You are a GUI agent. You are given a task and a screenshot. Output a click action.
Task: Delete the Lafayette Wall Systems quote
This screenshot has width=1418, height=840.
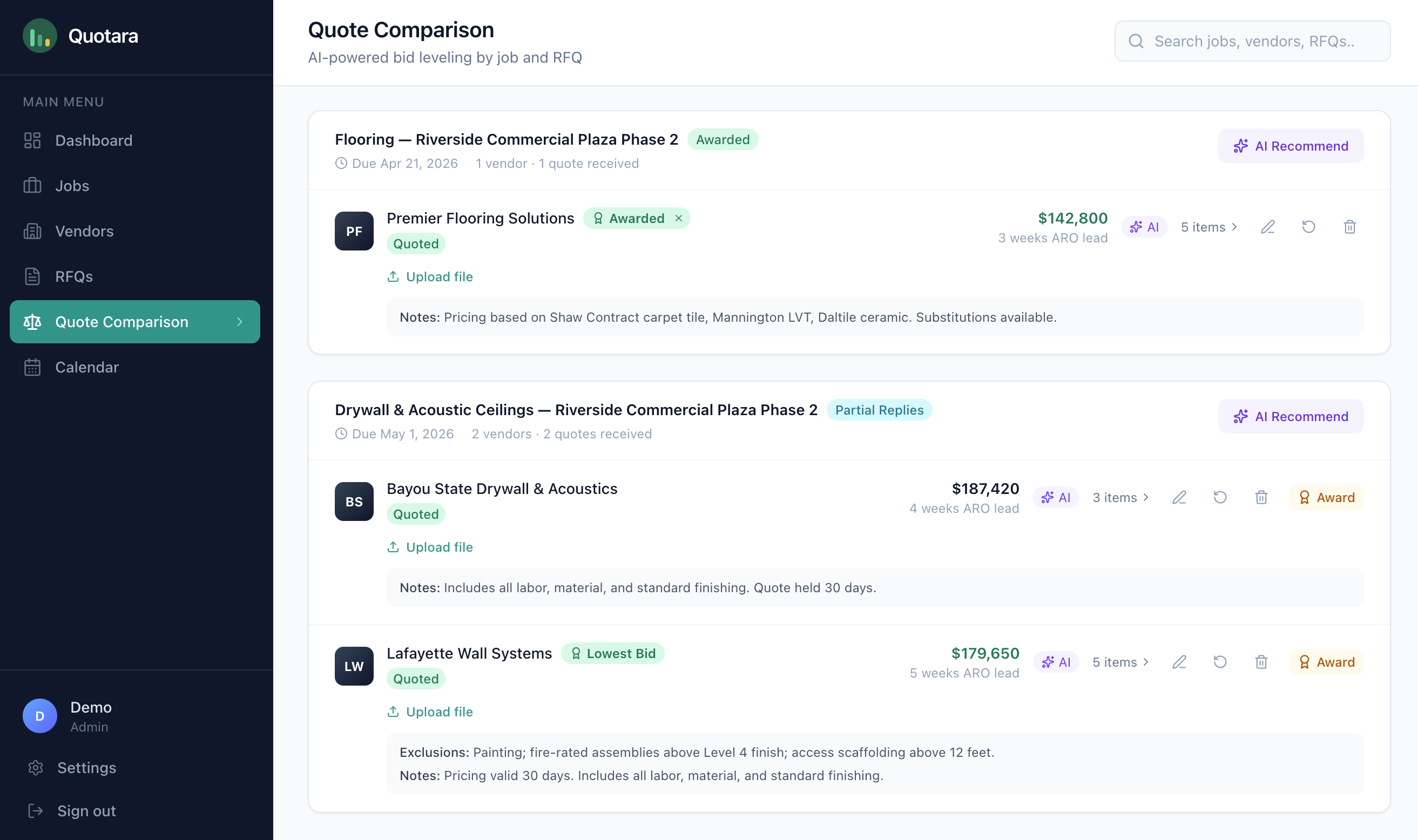click(x=1261, y=662)
